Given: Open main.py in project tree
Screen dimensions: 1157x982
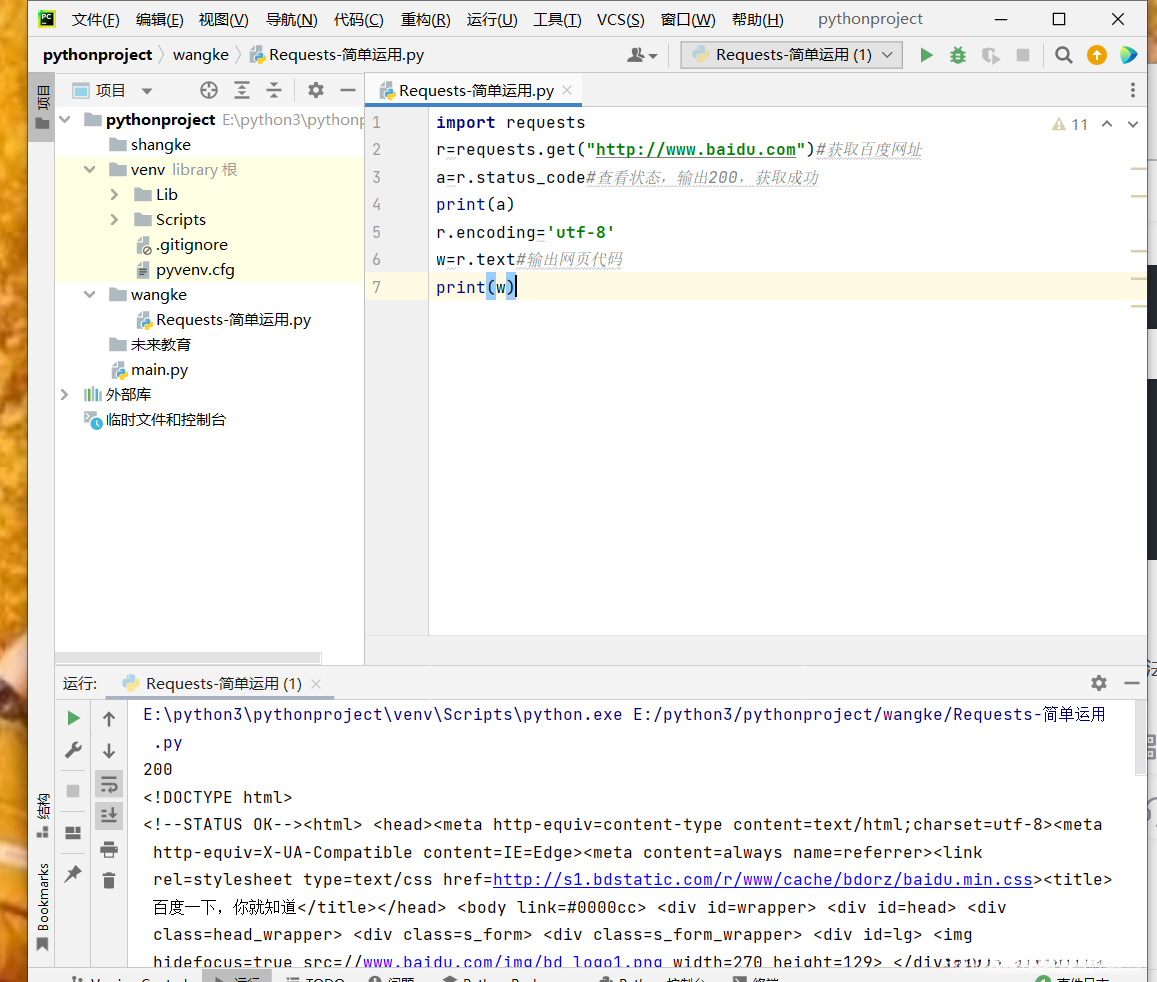Looking at the screenshot, I should pyautogui.click(x=159, y=370).
